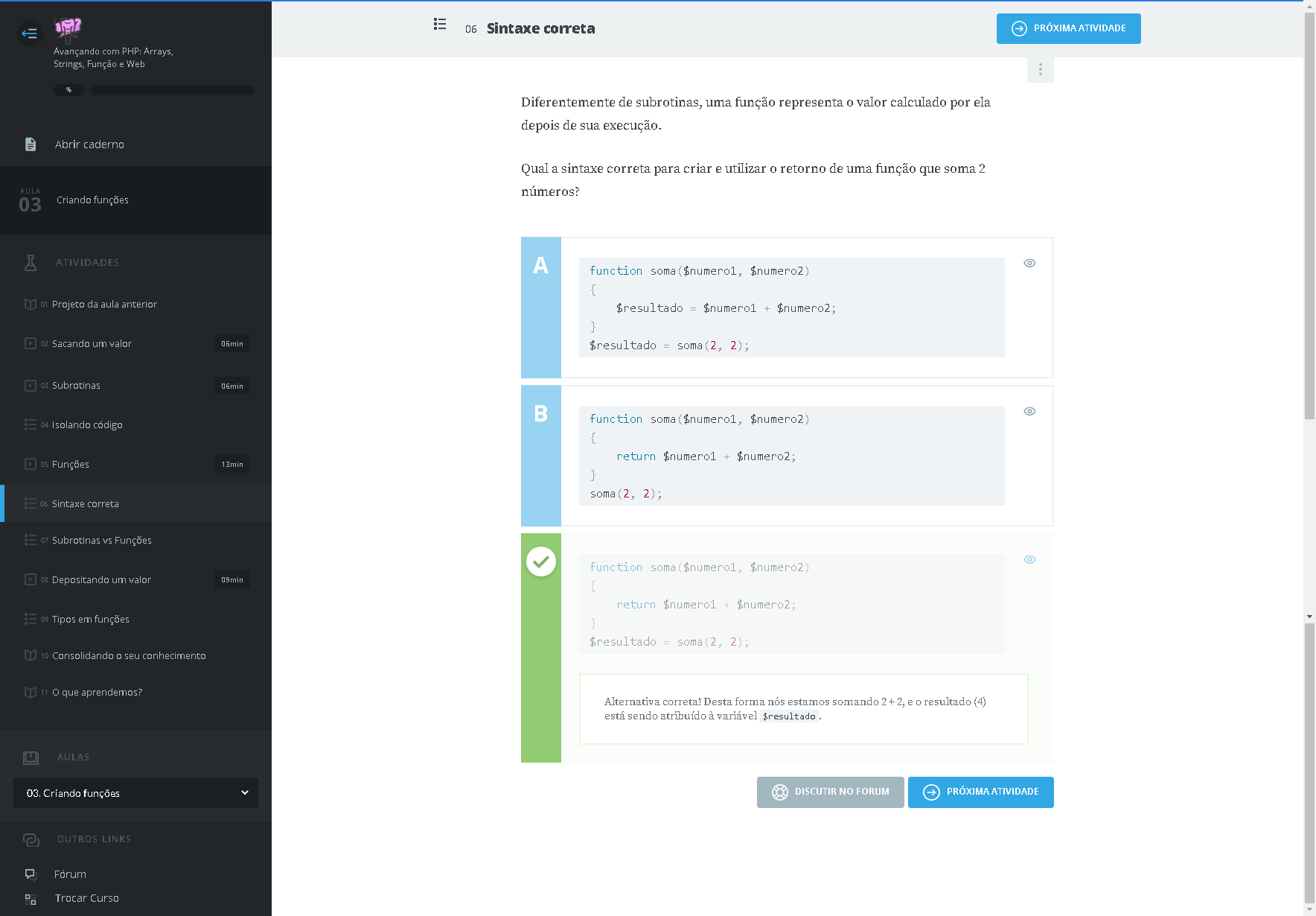
Task: Open 'Depositando um valor' video activity
Action: 102,580
